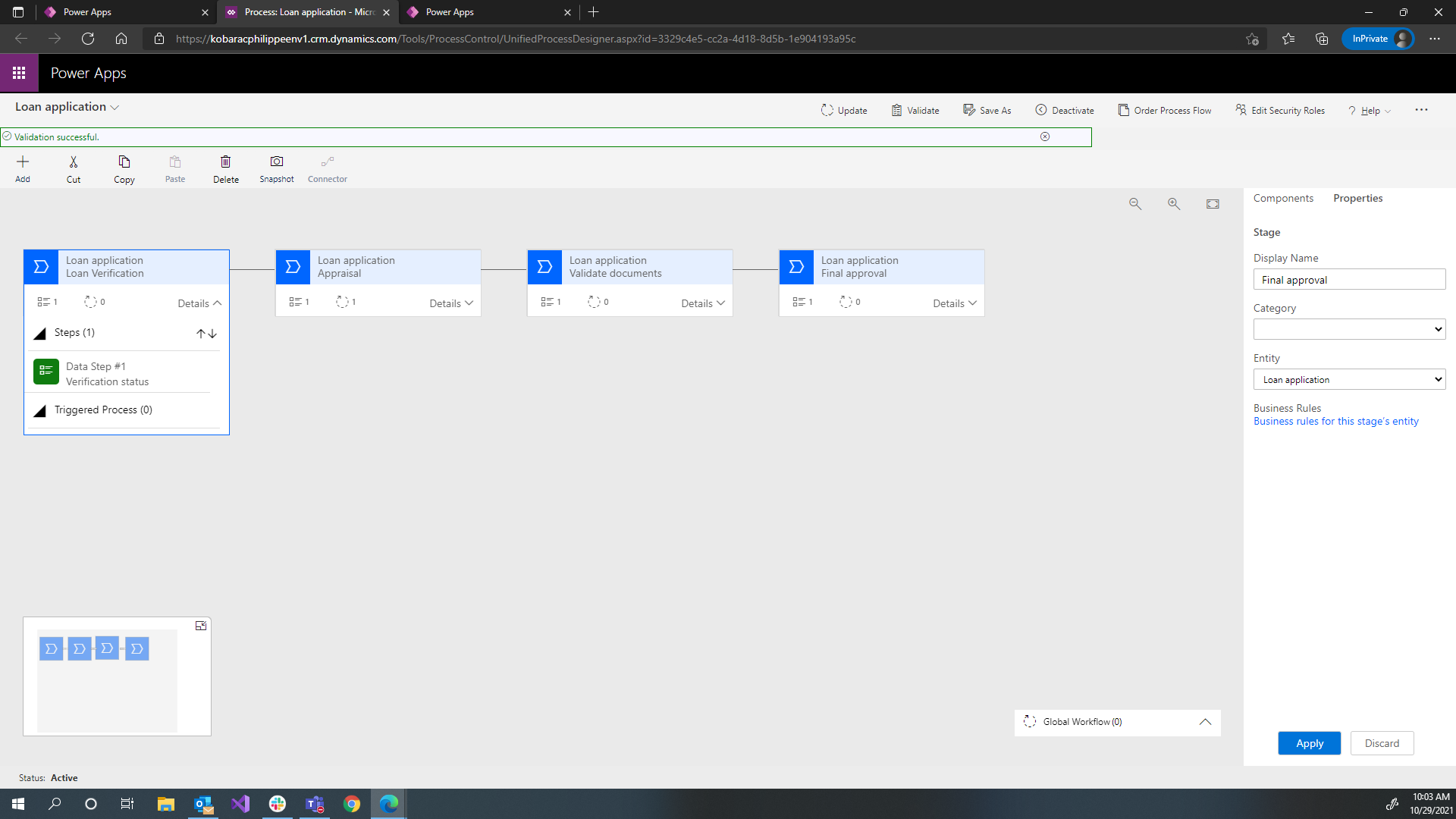Viewport: 1456px width, 819px height.
Task: Click the Apply button
Action: click(x=1309, y=743)
